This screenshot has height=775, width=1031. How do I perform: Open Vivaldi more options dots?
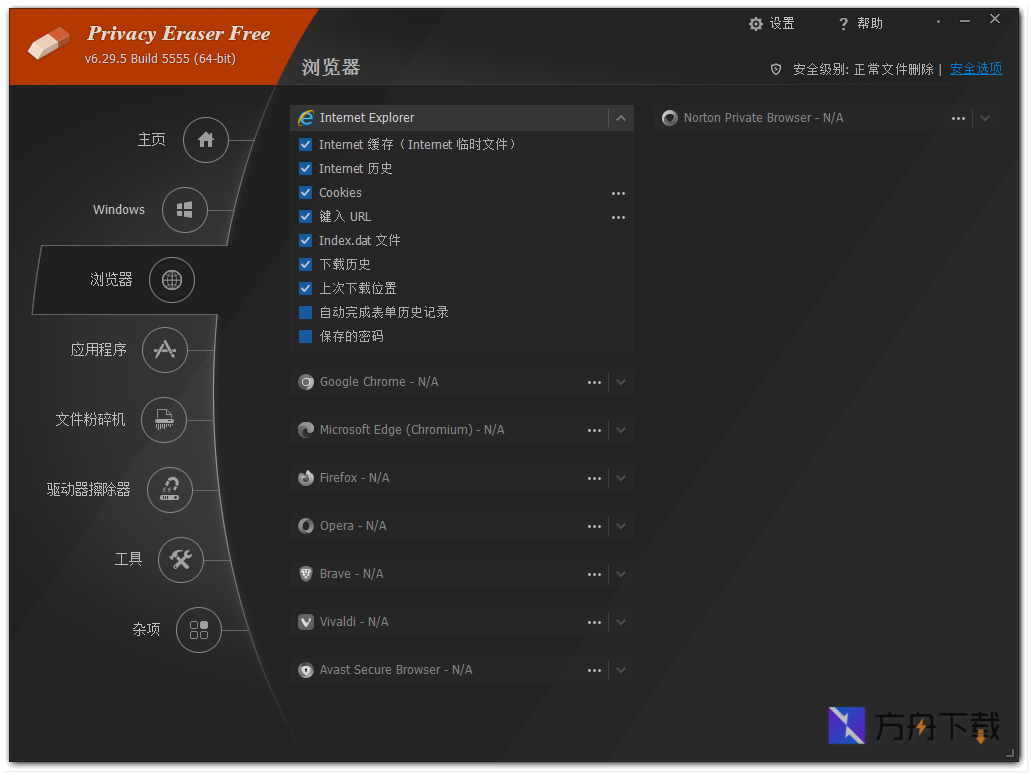(x=594, y=622)
